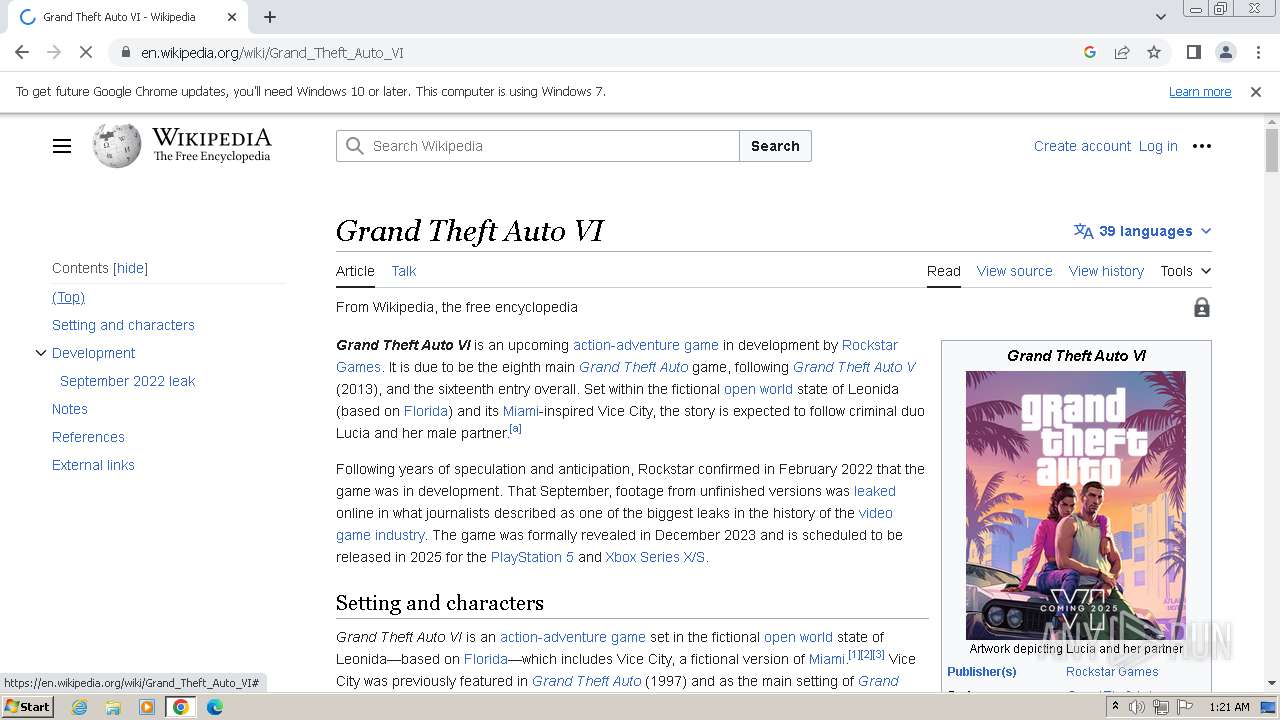Click the taskbar clock showing 1:21 AM

pos(1229,707)
